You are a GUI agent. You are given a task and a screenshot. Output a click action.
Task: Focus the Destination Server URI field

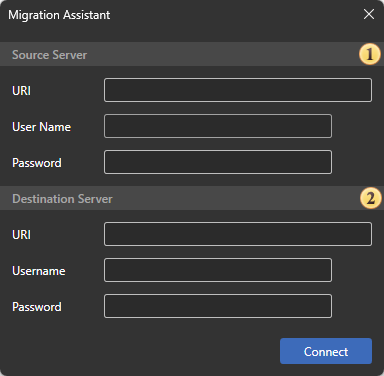(238, 234)
